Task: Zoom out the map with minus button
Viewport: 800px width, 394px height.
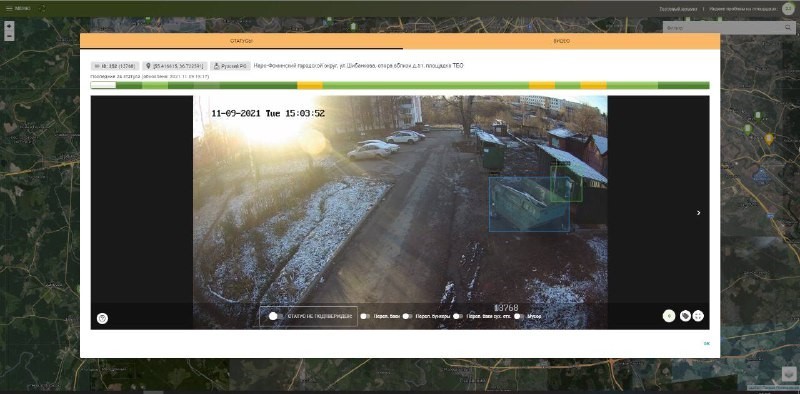Action: click(x=9, y=36)
